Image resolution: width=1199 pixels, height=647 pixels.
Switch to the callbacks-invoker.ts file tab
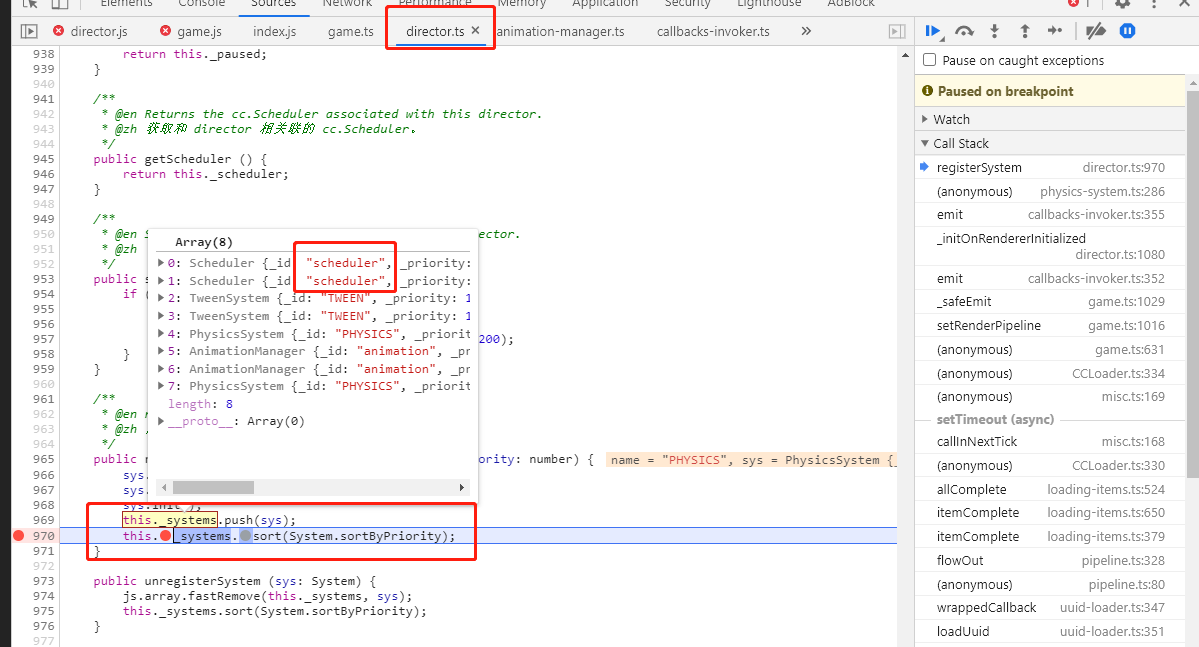(x=713, y=31)
